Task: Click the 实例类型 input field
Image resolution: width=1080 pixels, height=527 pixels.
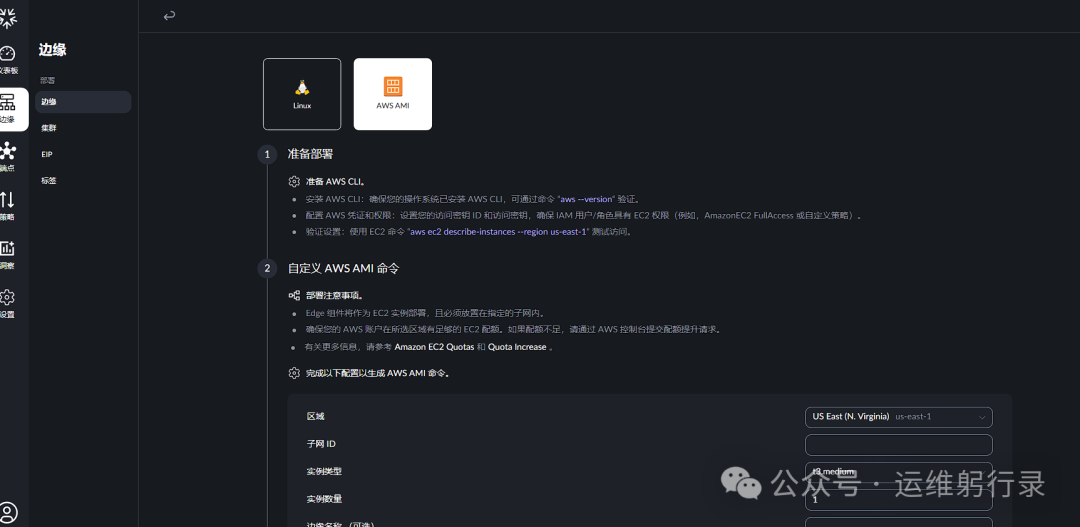Action: [898, 472]
